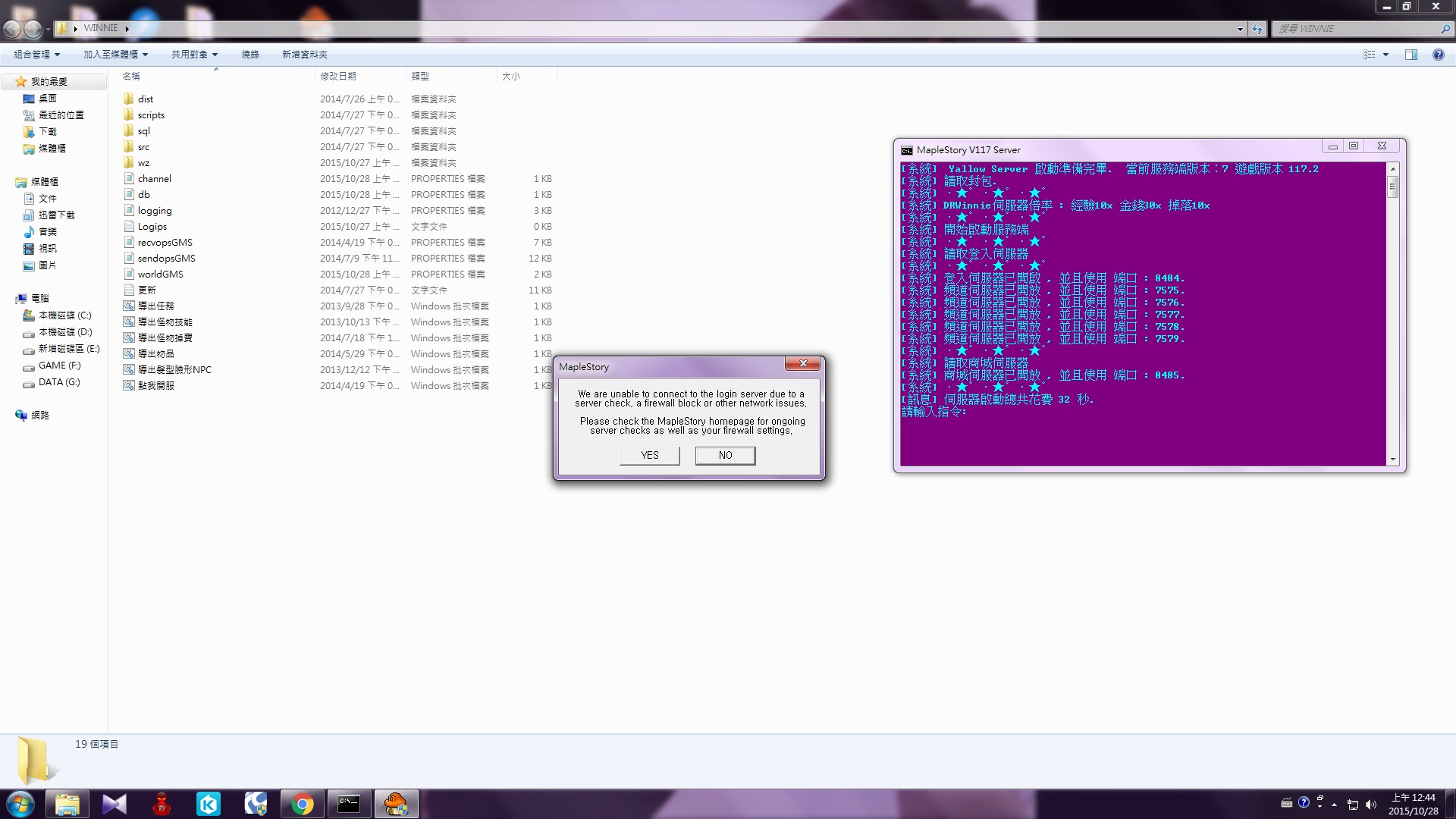The width and height of the screenshot is (1456, 819).
Task: Select the 點我開服 batch file icon
Action: [129, 386]
